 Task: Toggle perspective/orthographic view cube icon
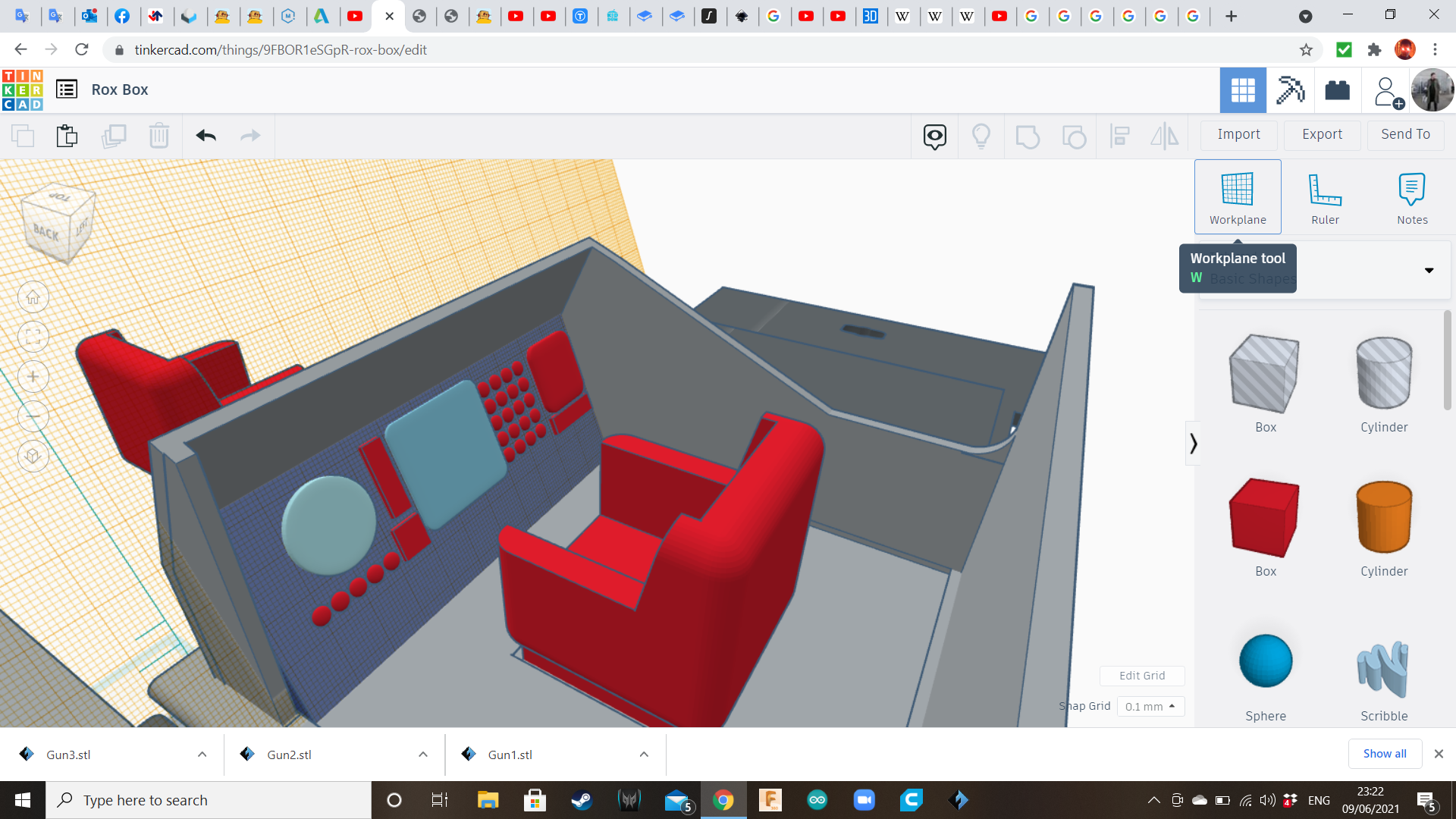point(33,456)
